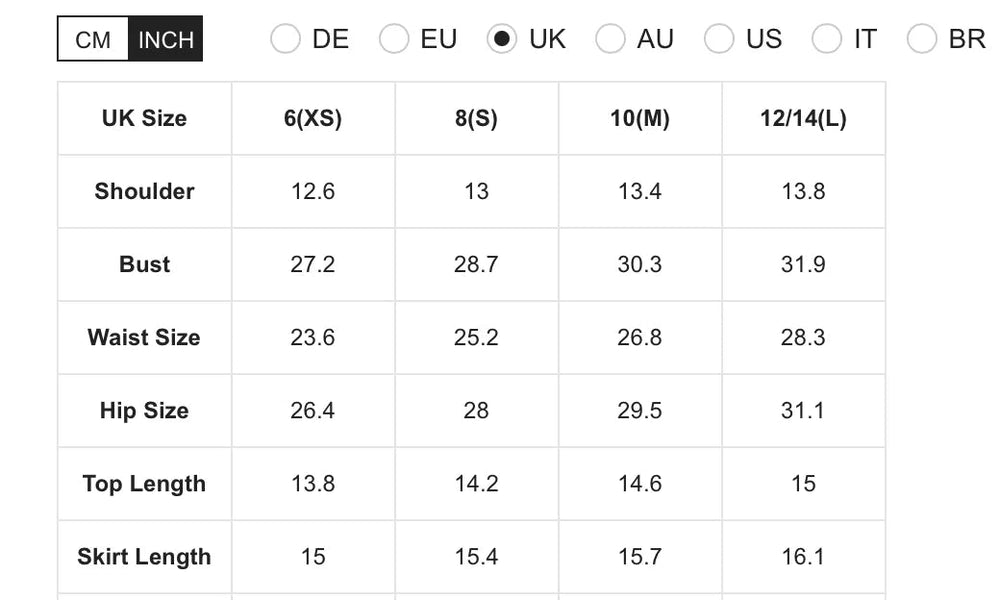The width and height of the screenshot is (1000, 600).
Task: Switch size region to AU
Action: point(610,39)
